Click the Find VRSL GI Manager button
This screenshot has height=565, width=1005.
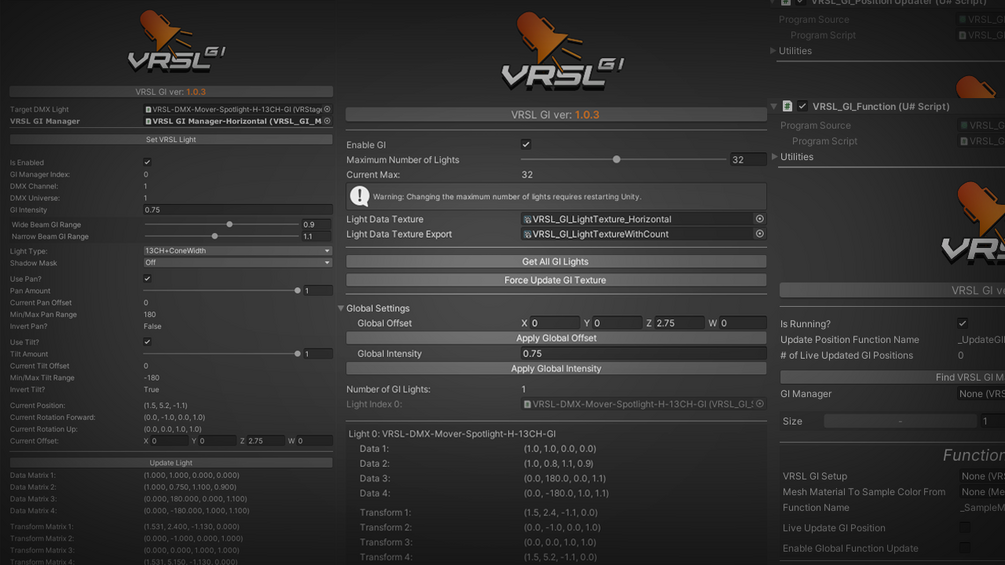click(892, 377)
